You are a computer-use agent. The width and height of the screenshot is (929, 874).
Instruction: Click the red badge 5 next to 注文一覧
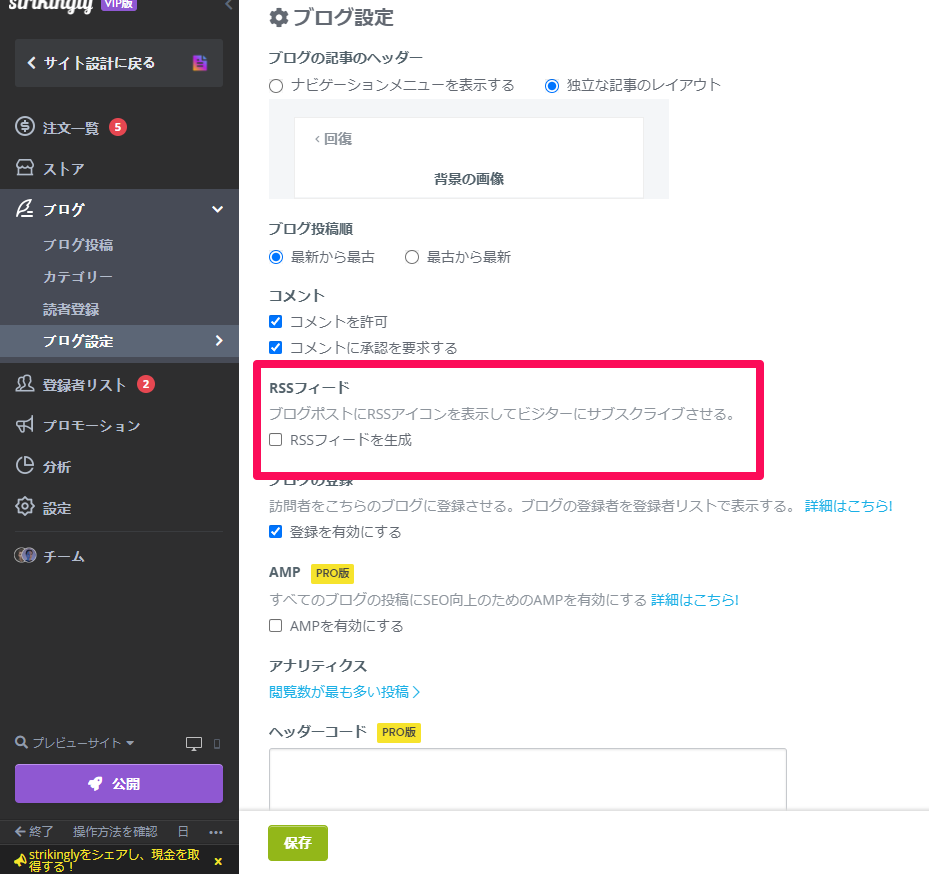pyautogui.click(x=118, y=127)
